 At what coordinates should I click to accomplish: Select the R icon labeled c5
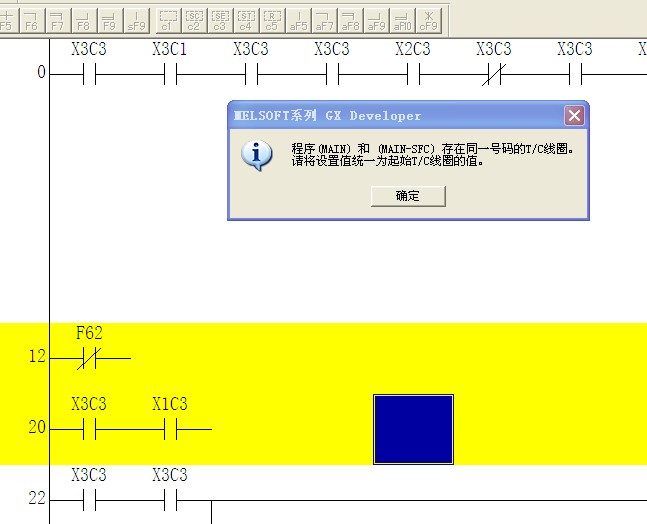pyautogui.click(x=271, y=19)
